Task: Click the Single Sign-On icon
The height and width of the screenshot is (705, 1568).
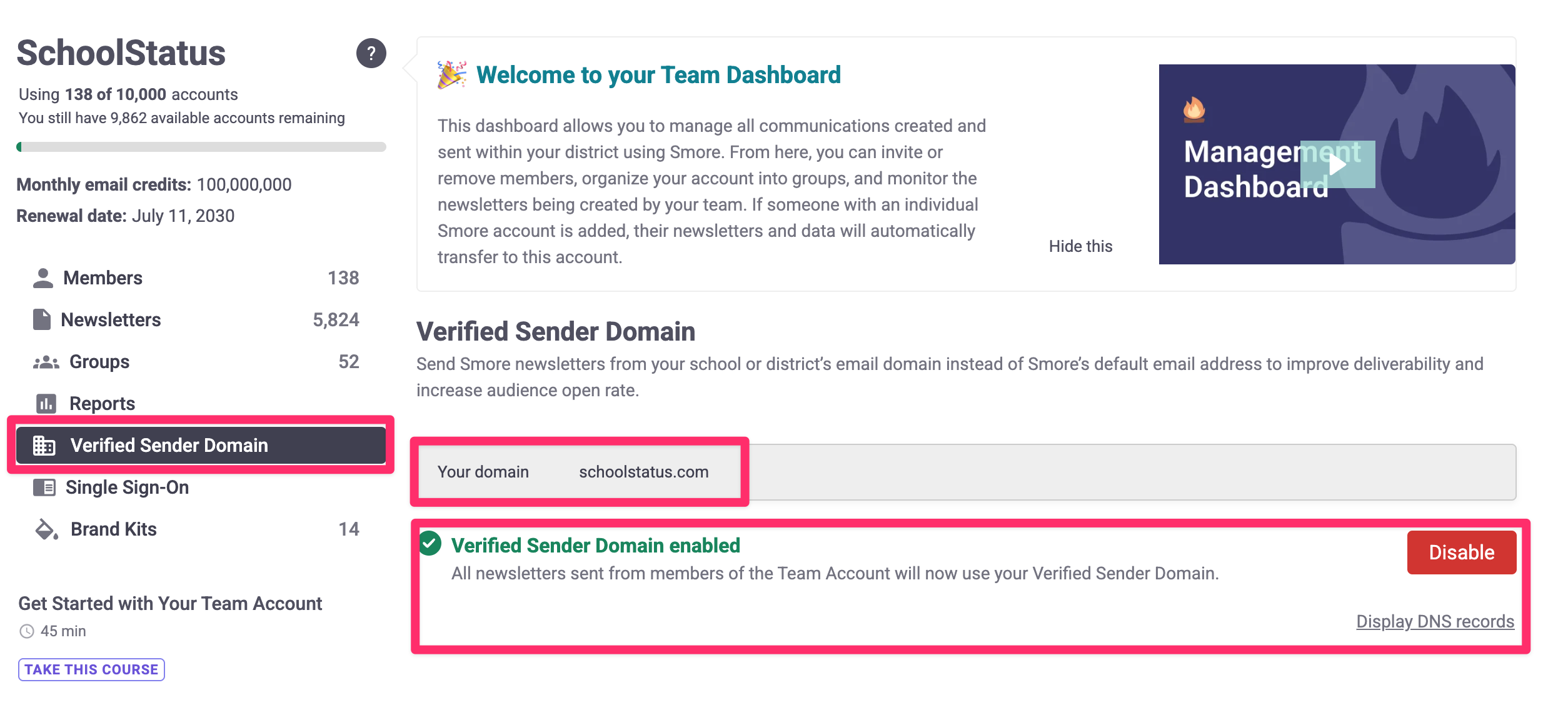Action: click(x=44, y=487)
